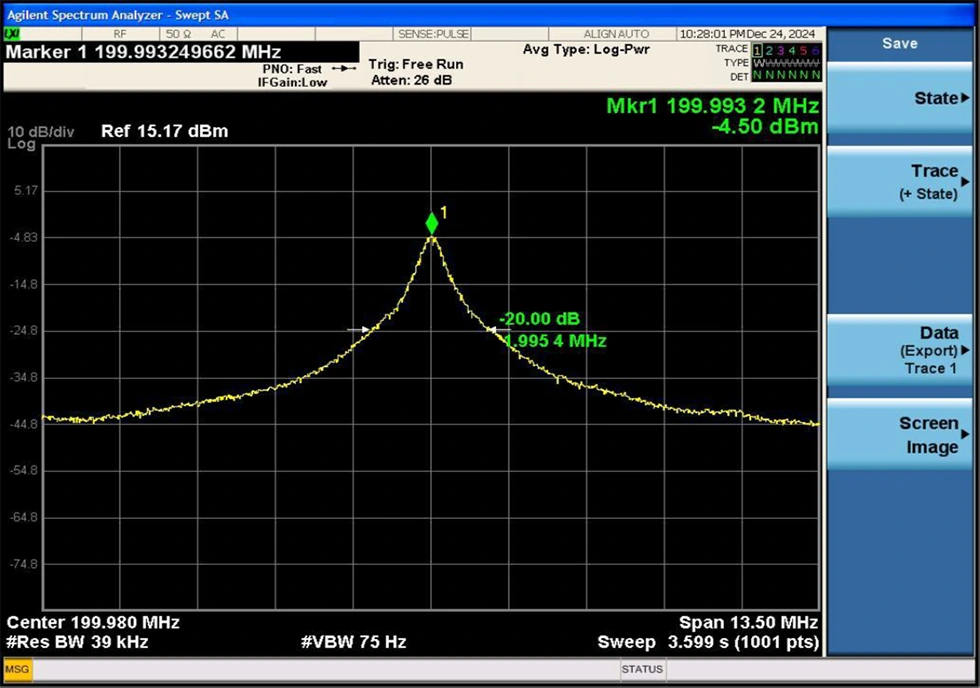Screen dimensions: 980x688
Task: Click the green marker 1 diamond on trace
Action: (x=432, y=224)
